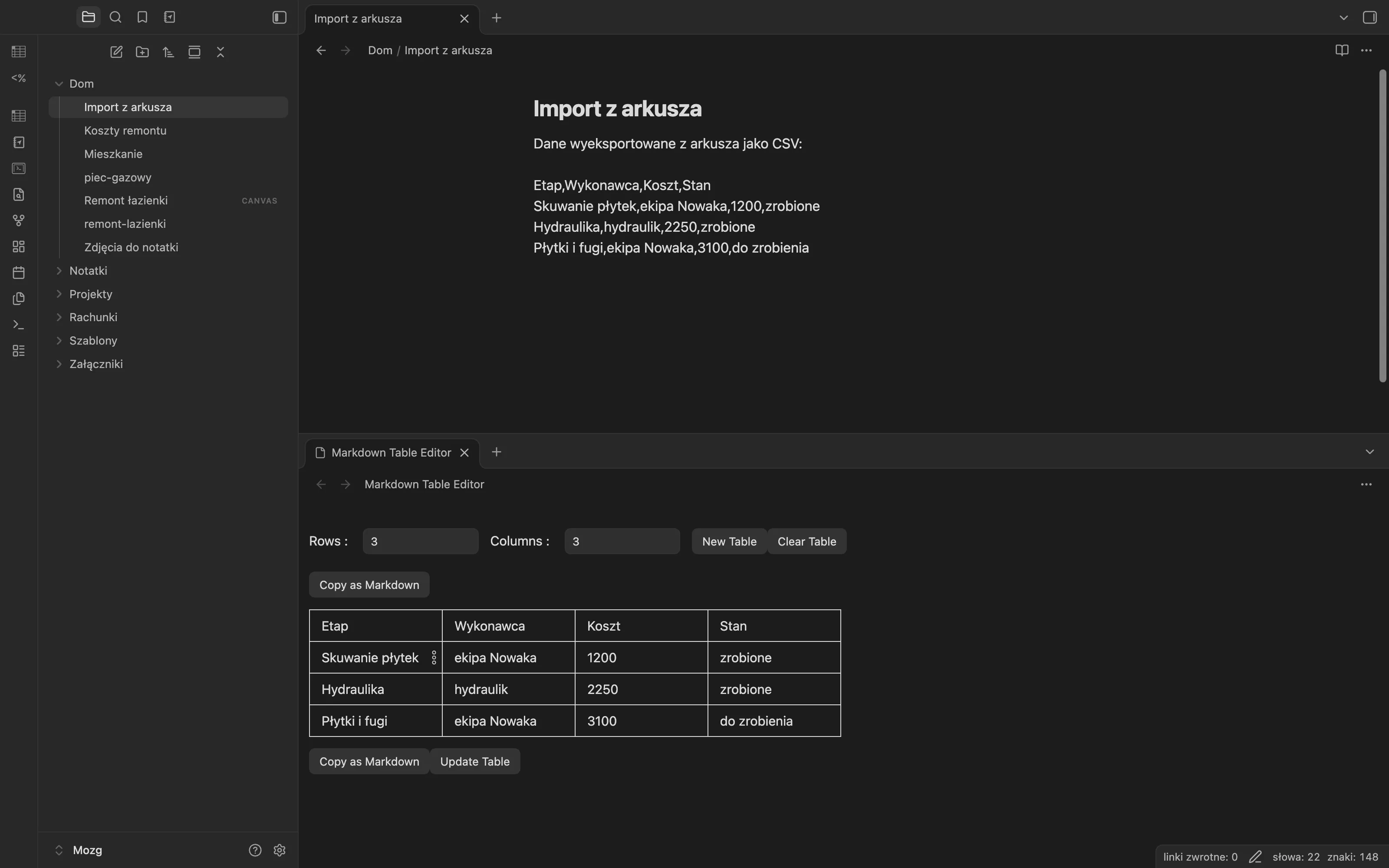This screenshot has height=868, width=1389.
Task: Open daily note calendar icon
Action: (x=18, y=273)
